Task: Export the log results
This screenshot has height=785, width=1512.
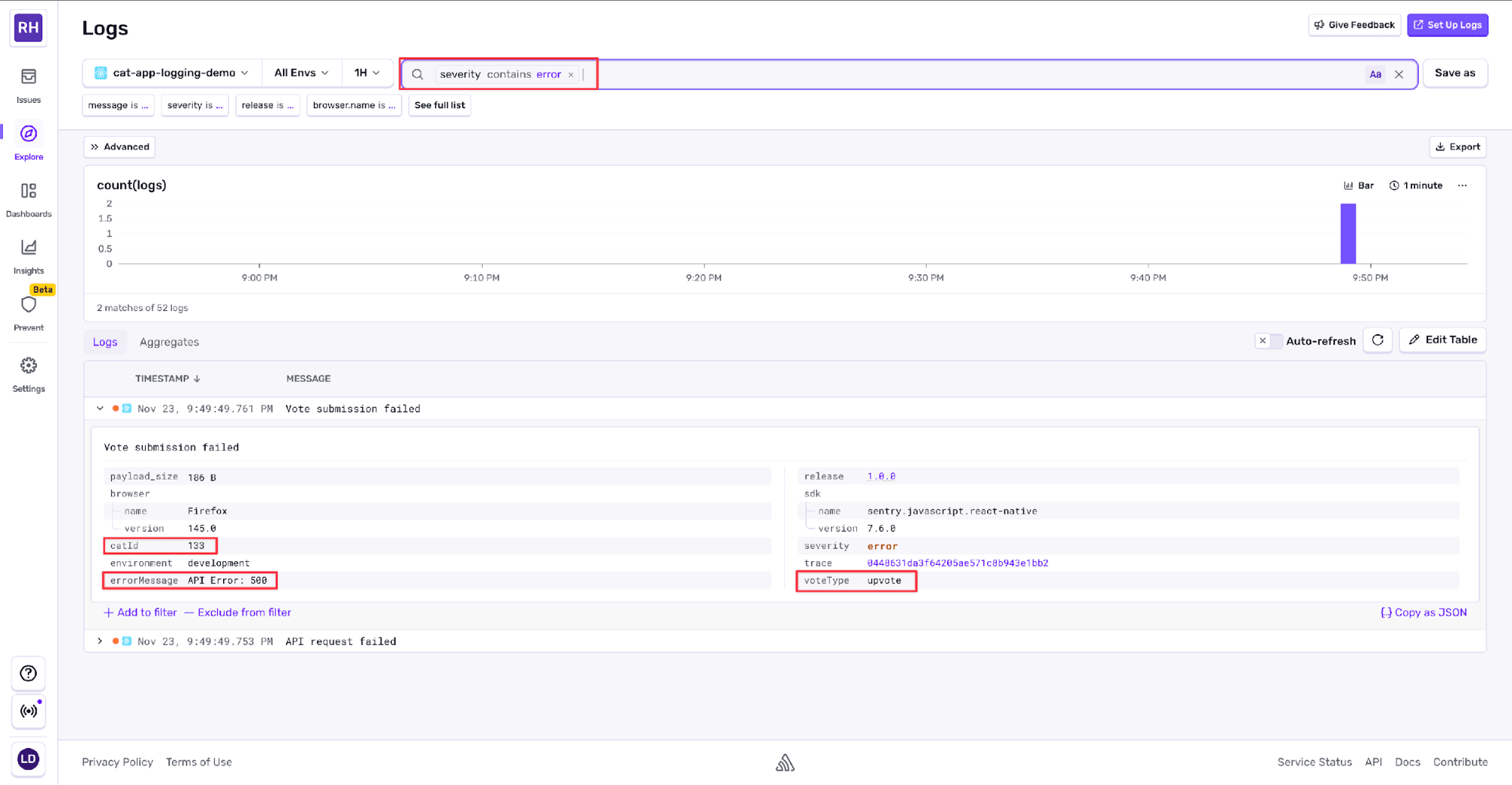Action: (x=1458, y=146)
